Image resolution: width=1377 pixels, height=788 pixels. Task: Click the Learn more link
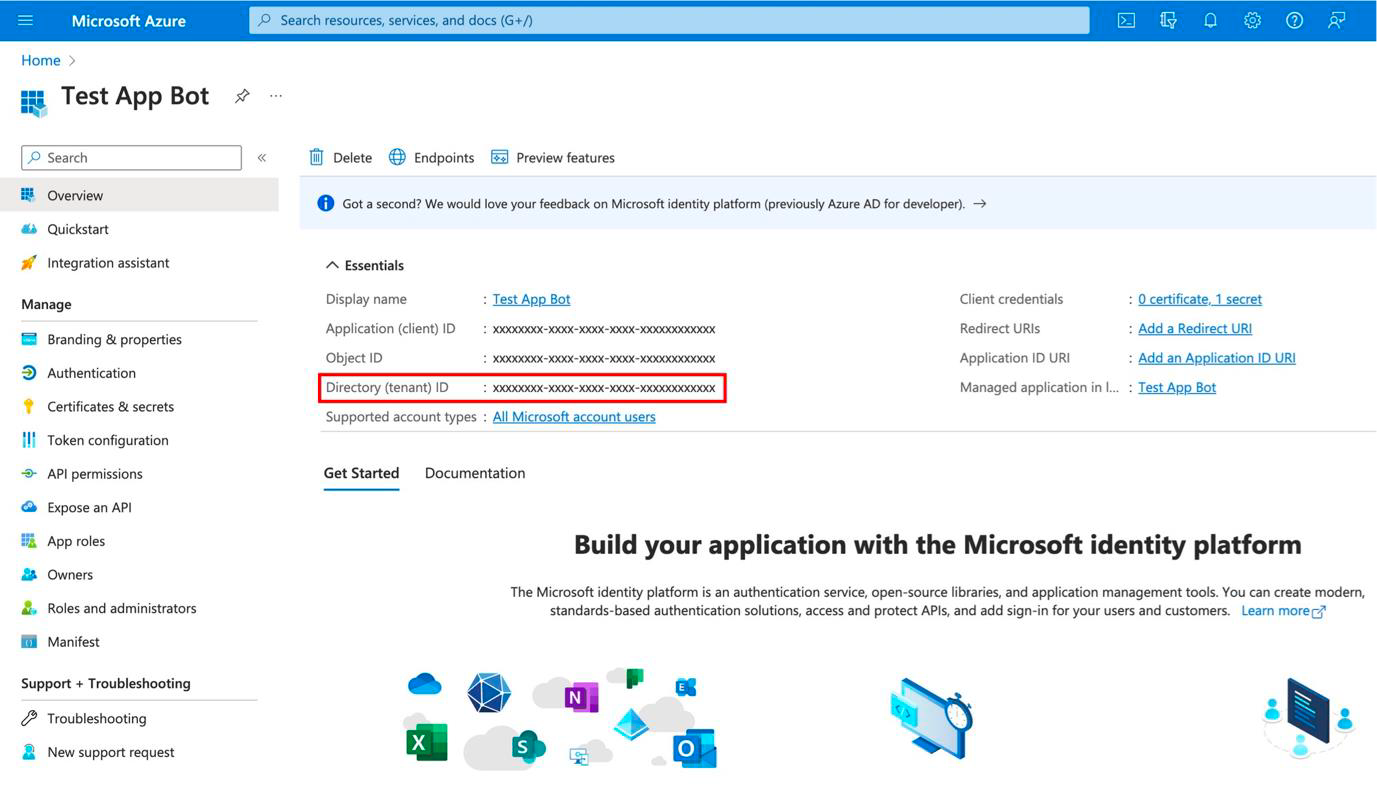[1283, 611]
